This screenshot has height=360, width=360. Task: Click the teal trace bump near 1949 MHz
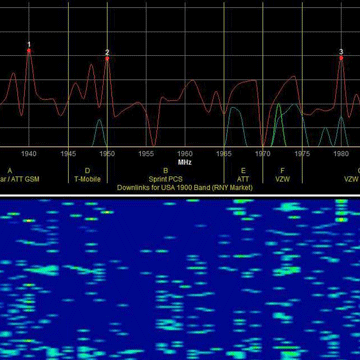(99, 132)
